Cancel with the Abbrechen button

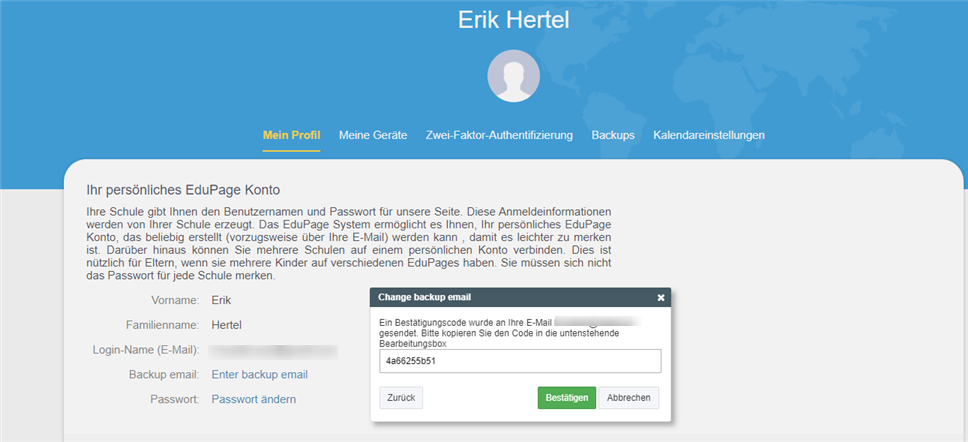pos(628,398)
